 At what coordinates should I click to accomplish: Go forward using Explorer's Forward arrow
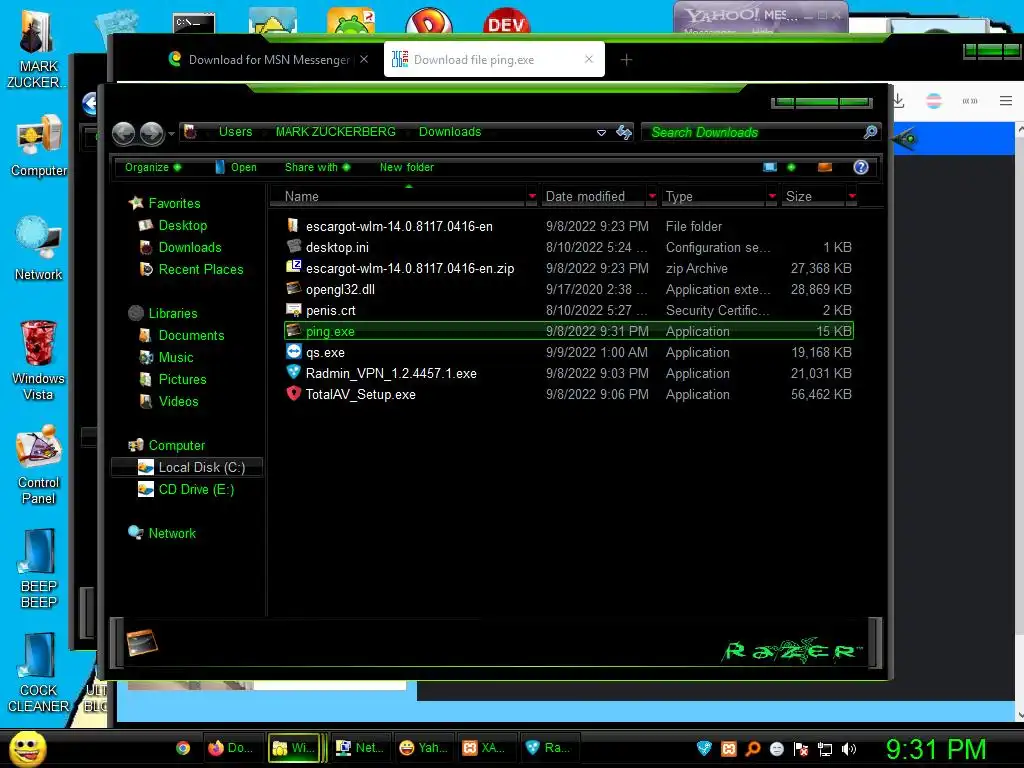[152, 133]
